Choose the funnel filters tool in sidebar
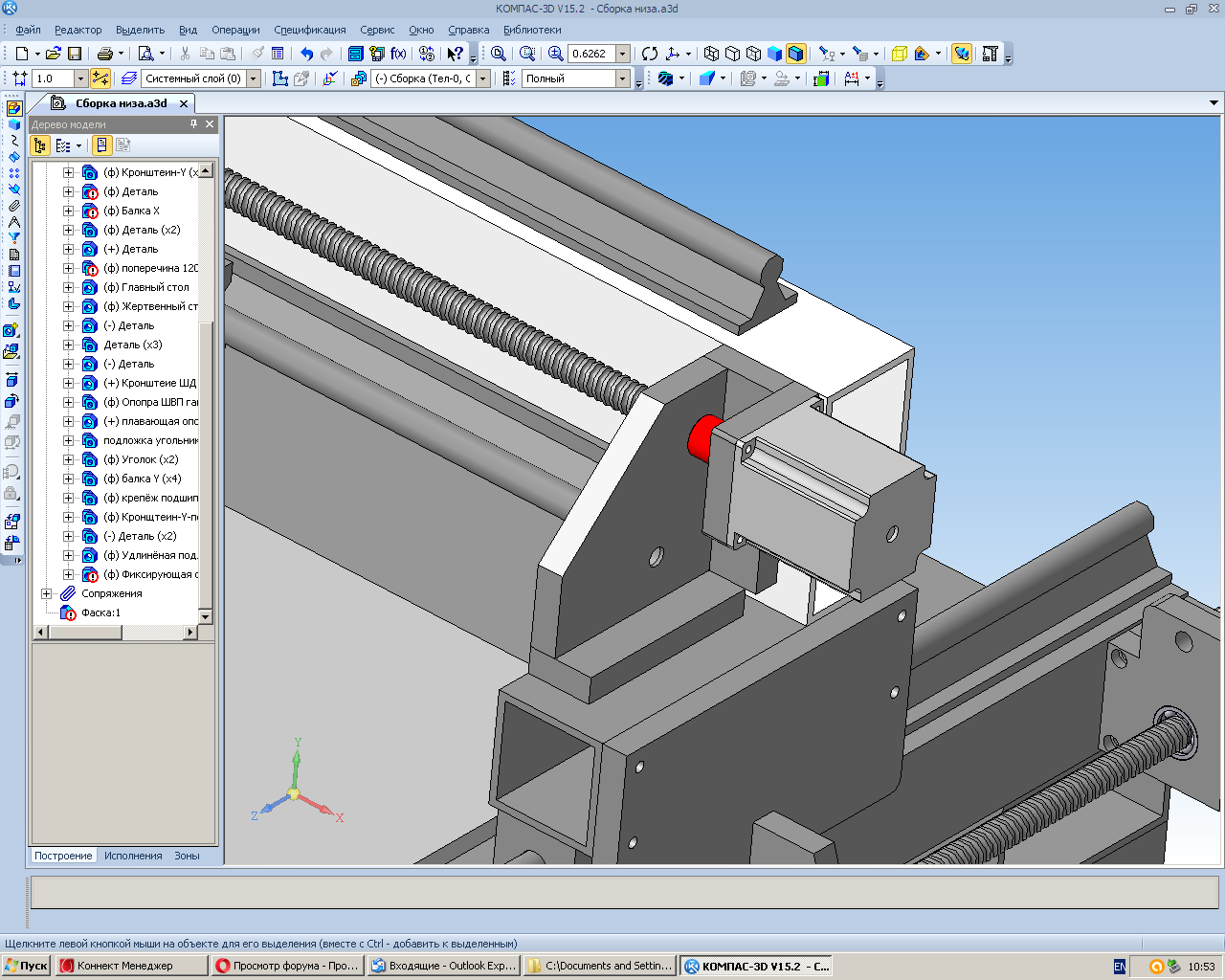The width and height of the screenshot is (1225, 980). tap(13, 238)
